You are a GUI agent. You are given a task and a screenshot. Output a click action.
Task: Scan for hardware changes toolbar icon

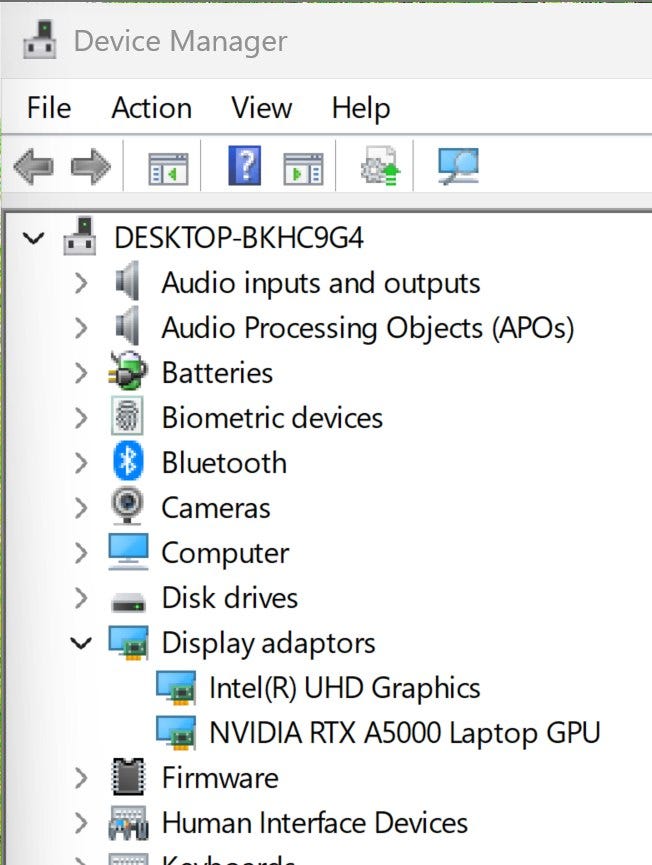(x=458, y=166)
